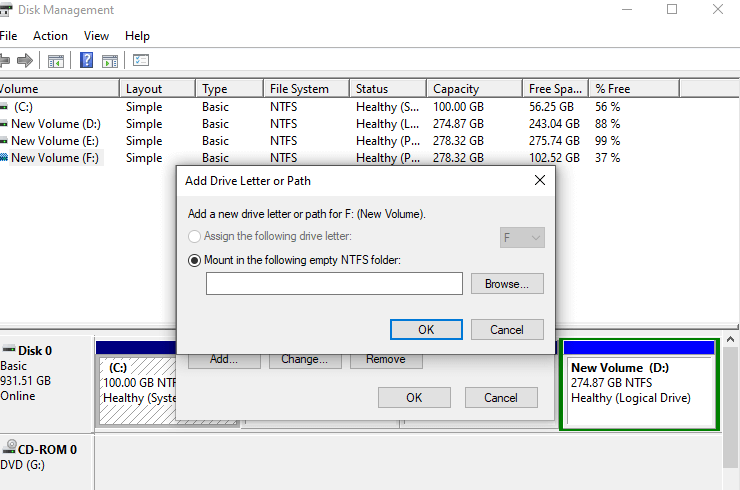Click the 56.25 GB free space cell
This screenshot has height=490, width=740.
pyautogui.click(x=551, y=107)
